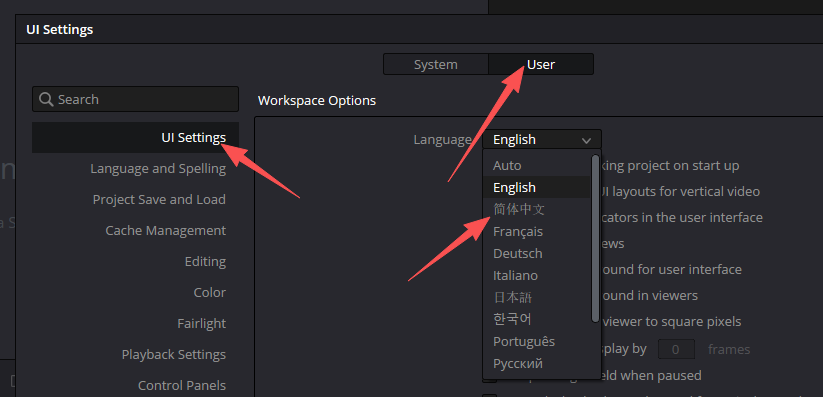This screenshot has height=397, width=823.
Task: Select 日本語 language option
Action: (x=537, y=298)
